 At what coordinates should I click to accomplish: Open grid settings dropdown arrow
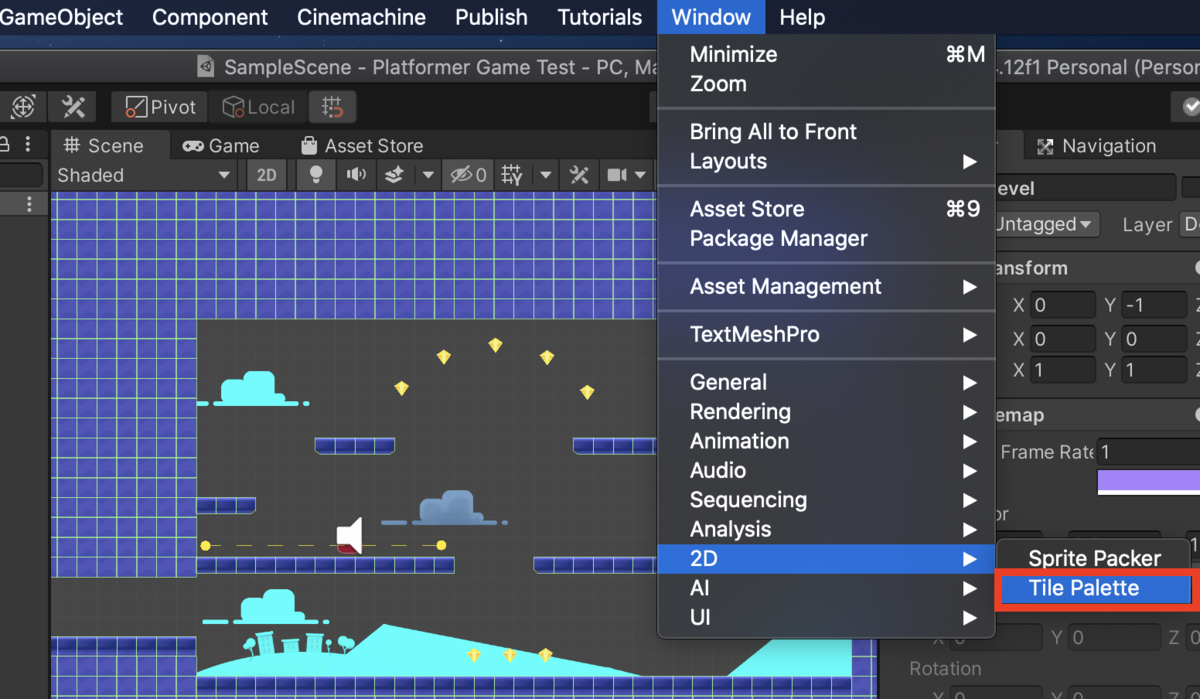click(x=546, y=175)
